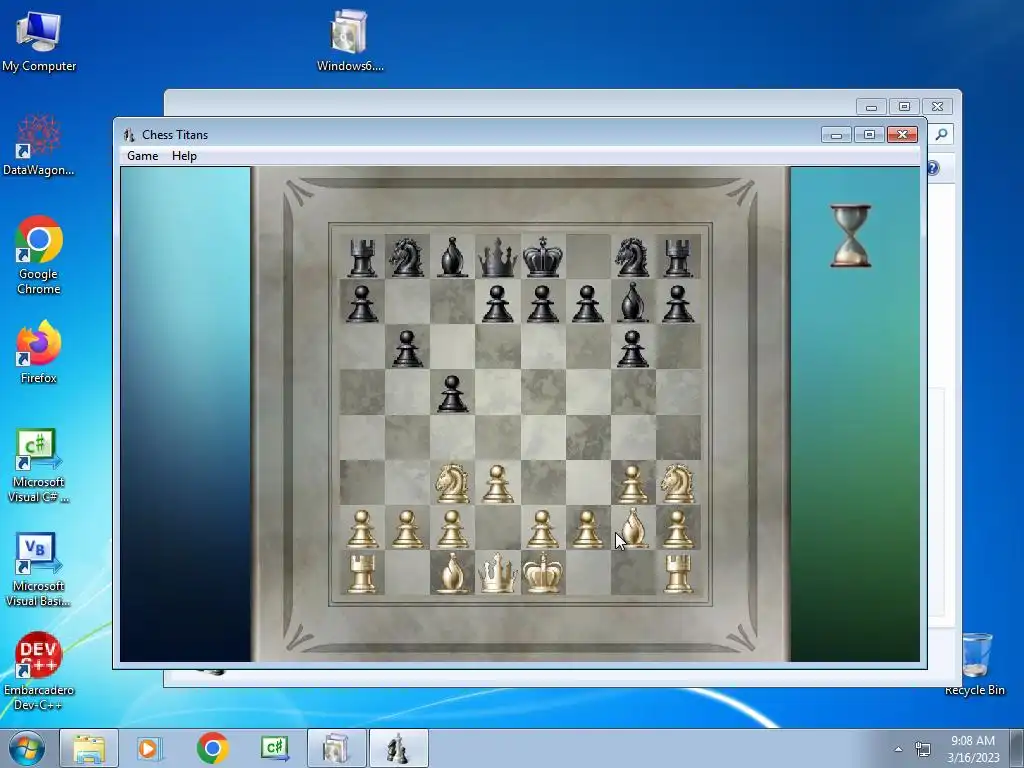Select the Firefox desktop shortcut
This screenshot has height=768, width=1024.
(x=39, y=353)
